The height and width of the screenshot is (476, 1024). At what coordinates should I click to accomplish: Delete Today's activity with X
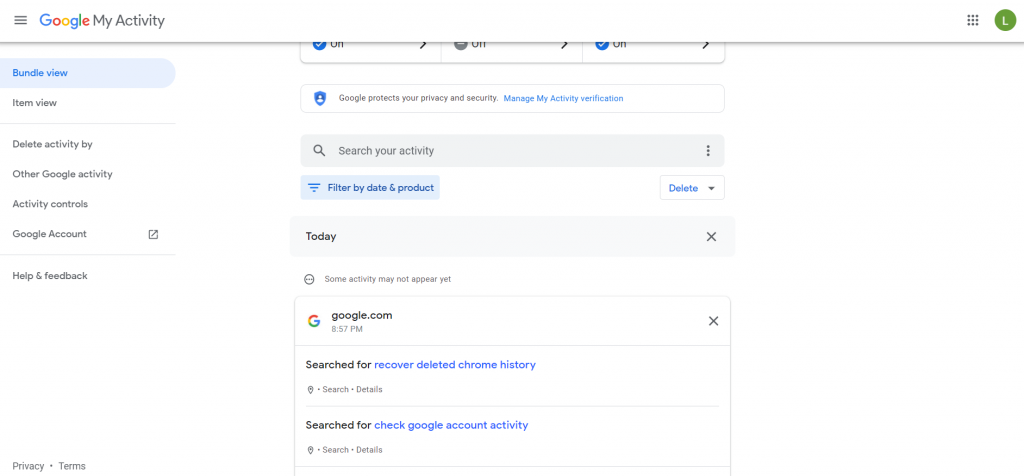[711, 237]
